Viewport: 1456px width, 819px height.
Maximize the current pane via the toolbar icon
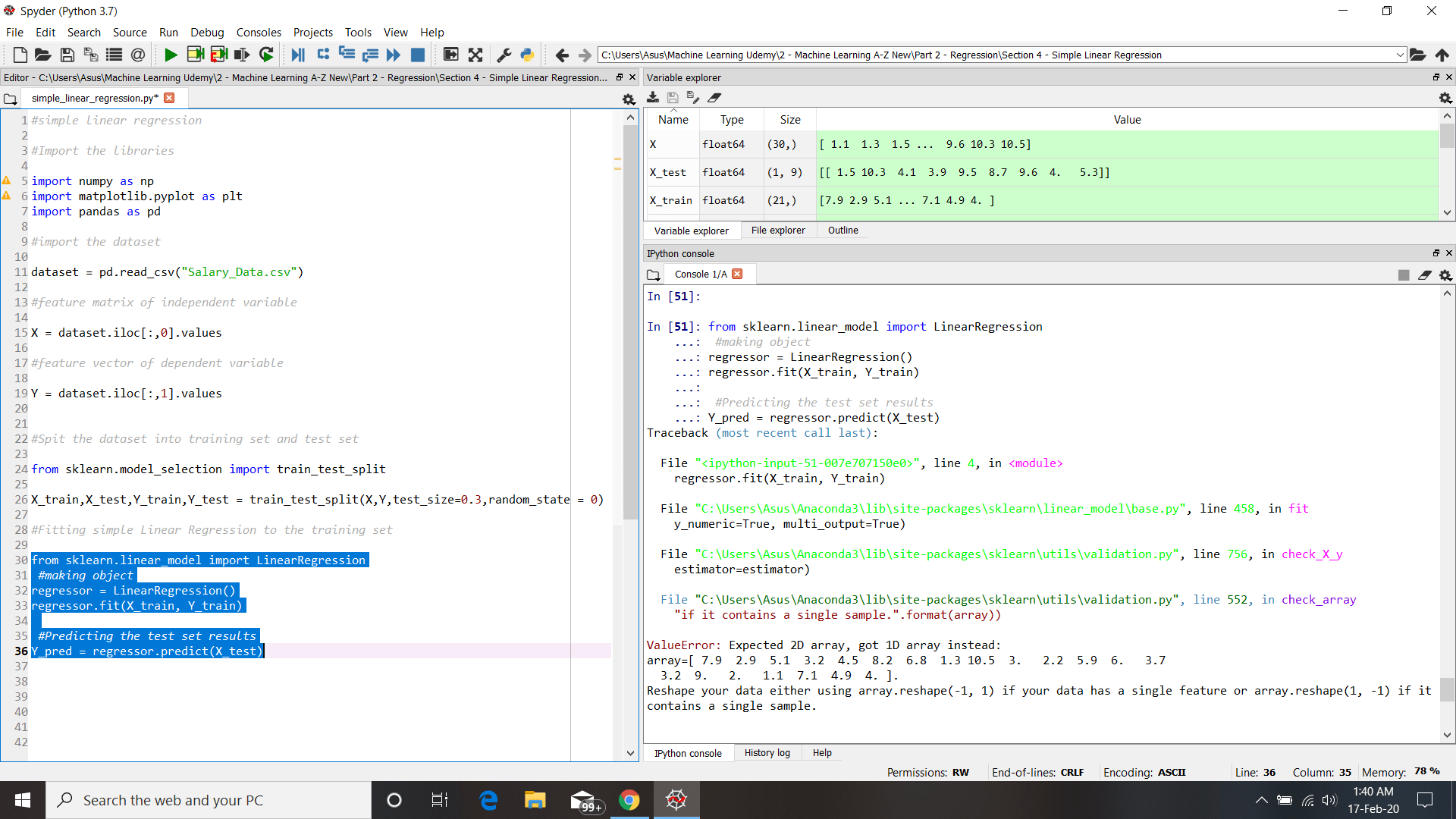(450, 55)
